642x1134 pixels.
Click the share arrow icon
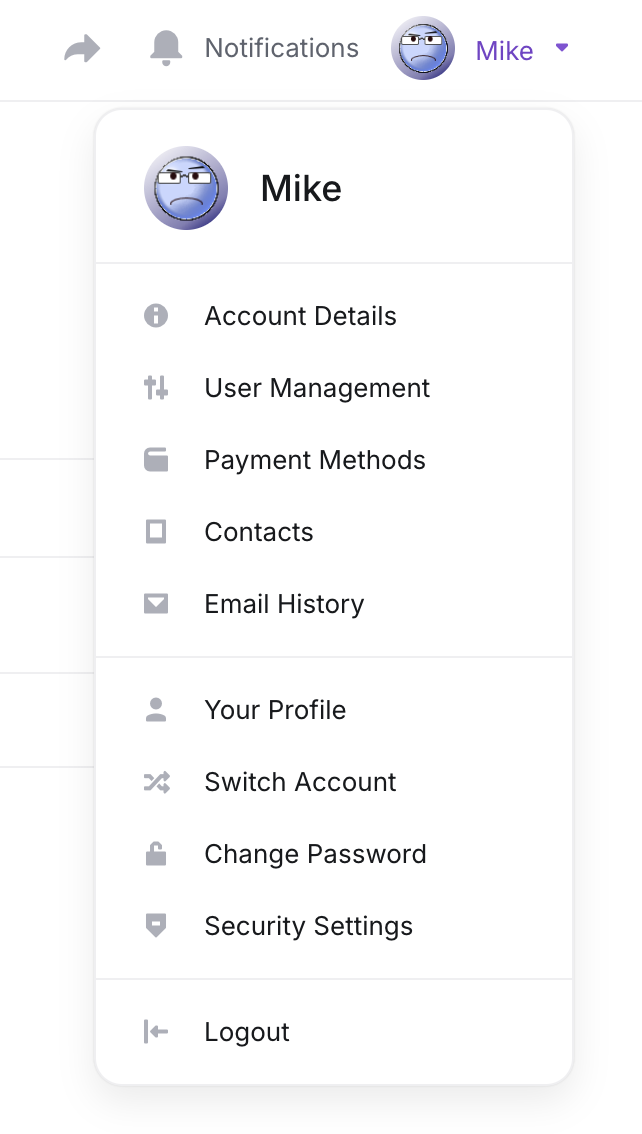tap(82, 49)
